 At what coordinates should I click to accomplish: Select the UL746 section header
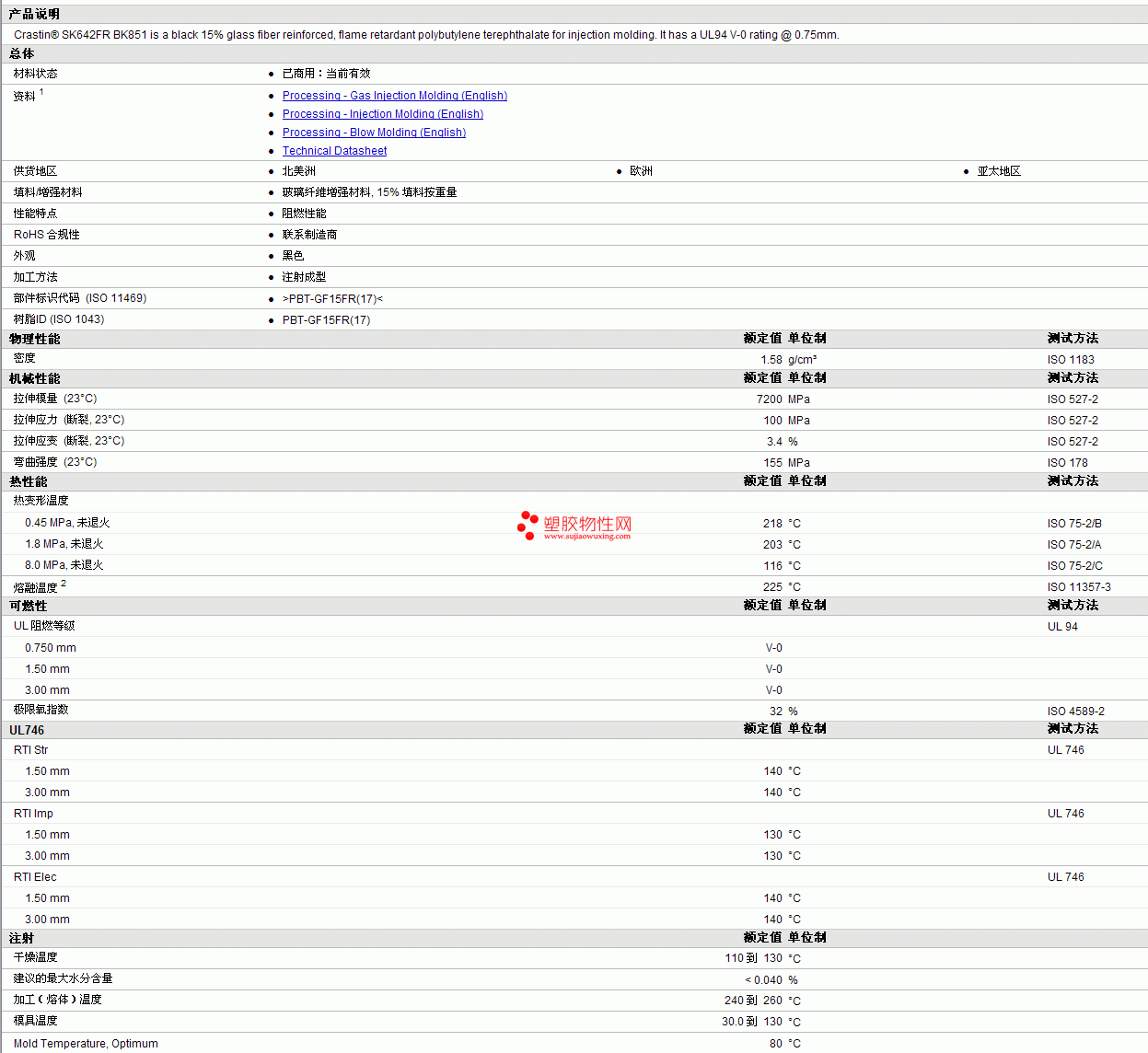click(x=27, y=730)
